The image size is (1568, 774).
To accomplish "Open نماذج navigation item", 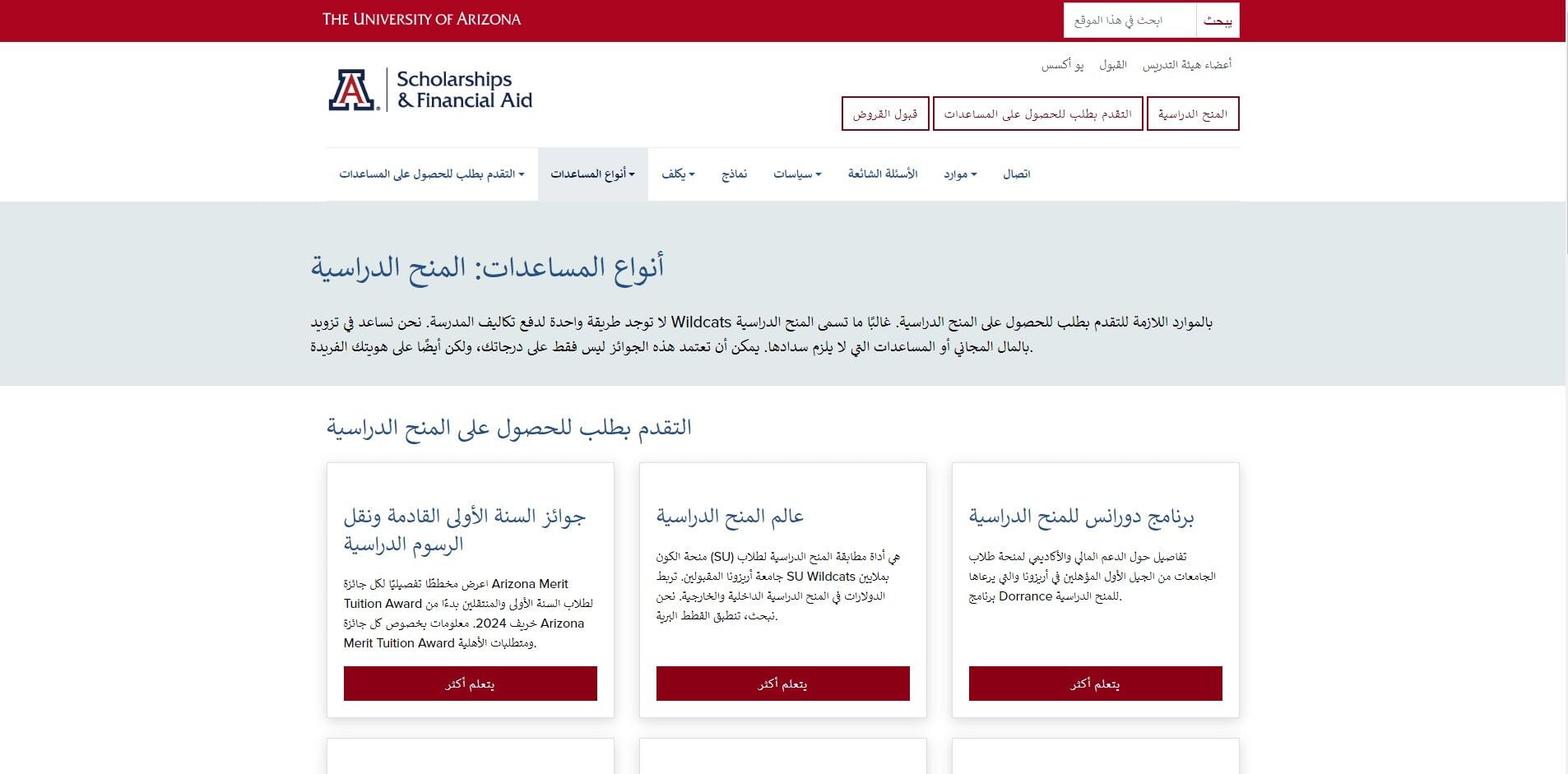I will (735, 174).
